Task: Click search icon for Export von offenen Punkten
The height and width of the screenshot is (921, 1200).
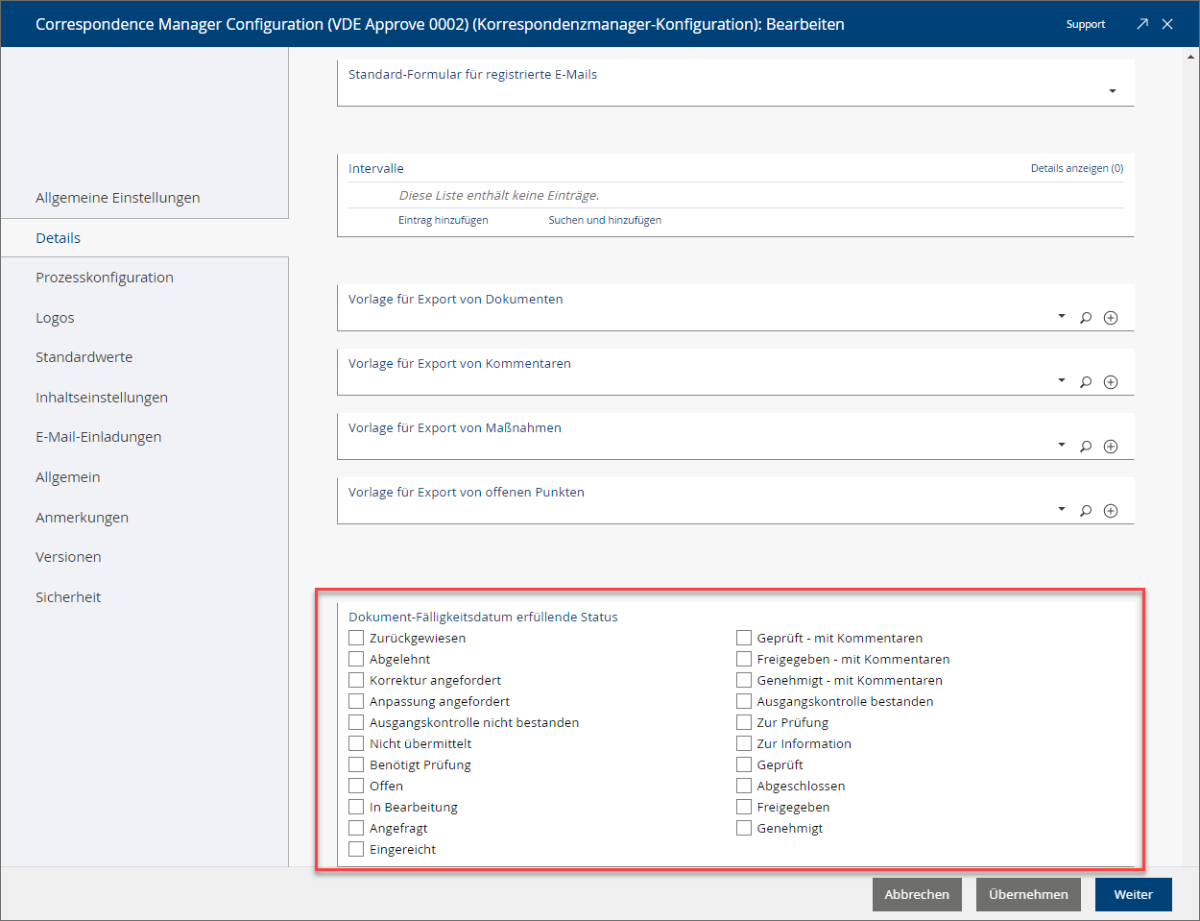Action: tap(1086, 511)
